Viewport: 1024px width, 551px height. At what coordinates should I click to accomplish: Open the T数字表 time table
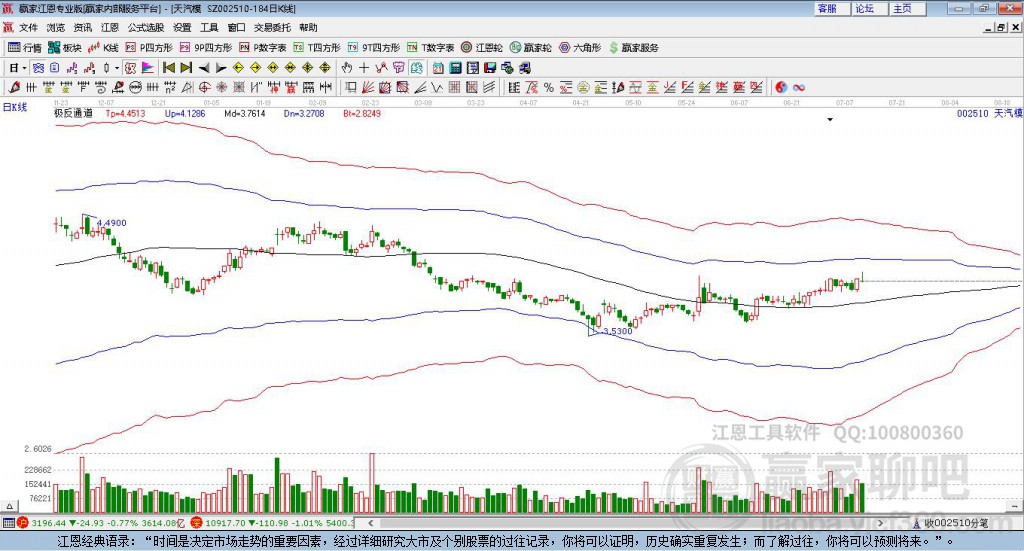click(x=430, y=48)
